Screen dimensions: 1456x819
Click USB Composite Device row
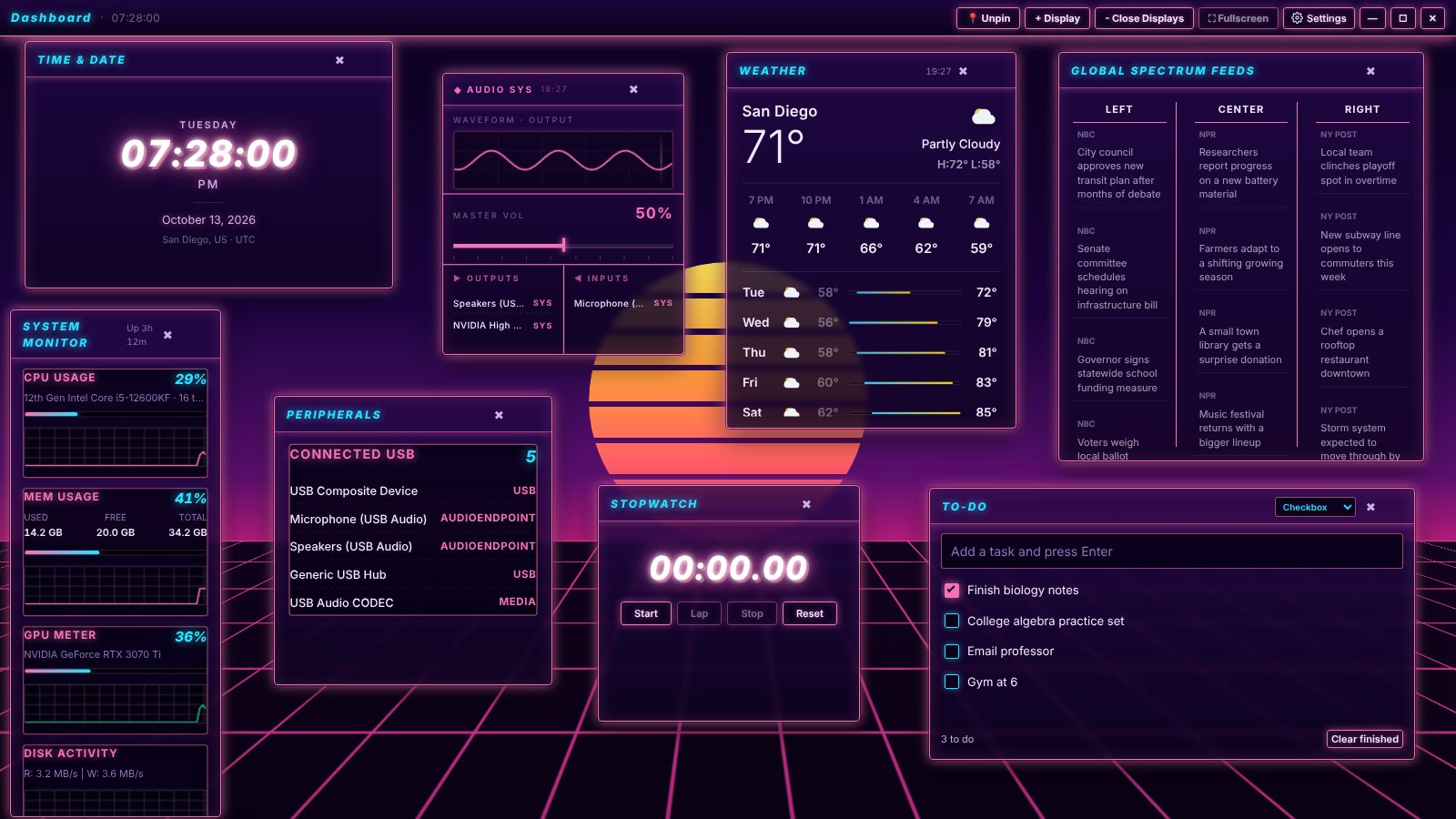412,490
